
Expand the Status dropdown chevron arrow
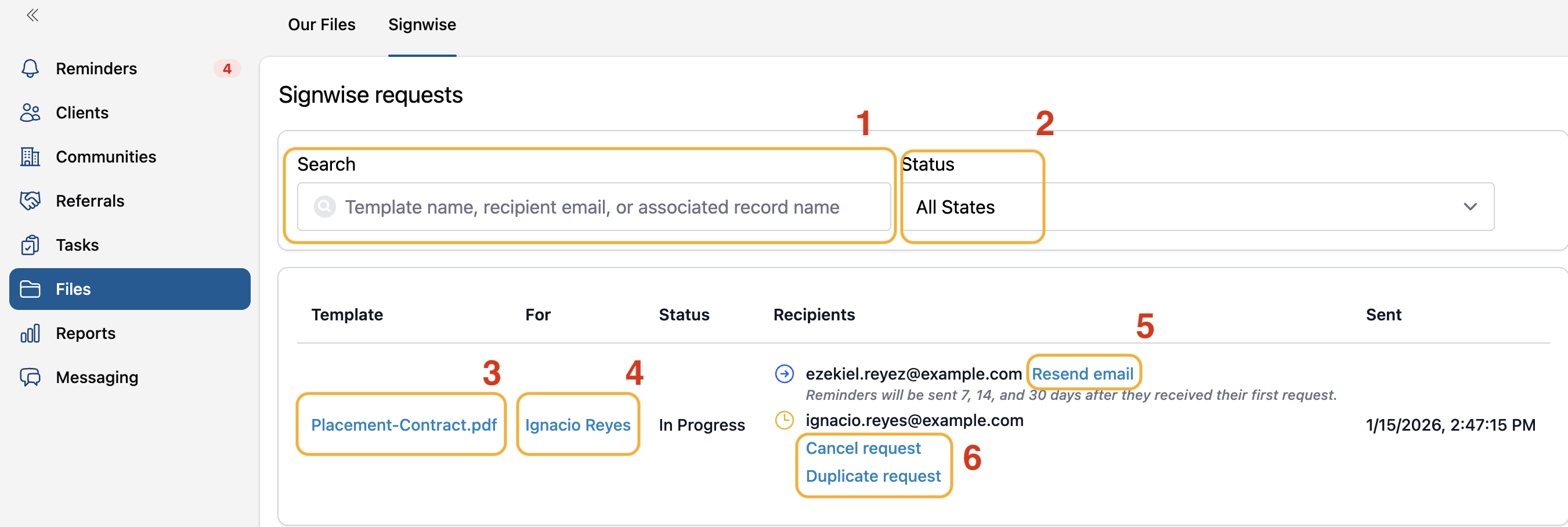click(1470, 207)
